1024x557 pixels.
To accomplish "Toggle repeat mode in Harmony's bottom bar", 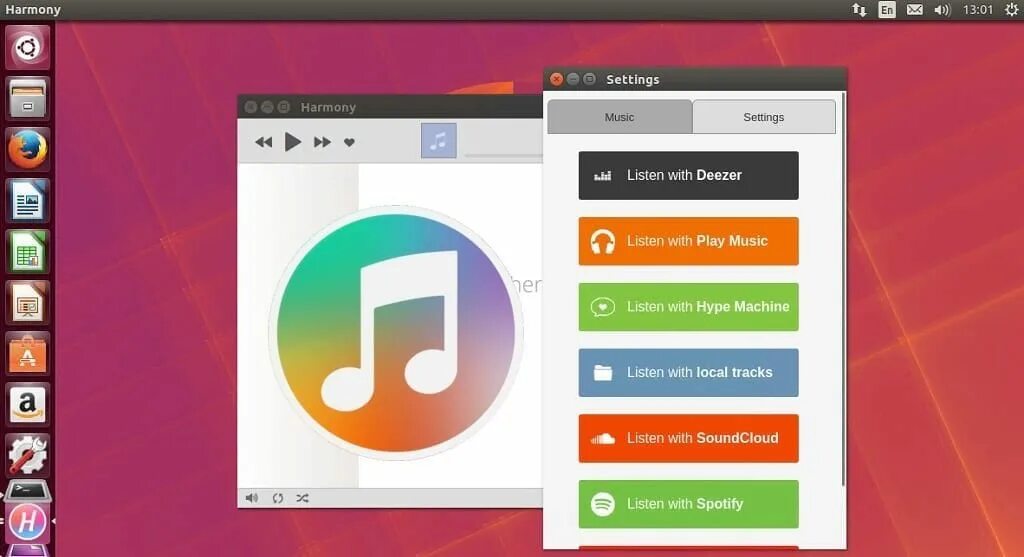I will [x=278, y=498].
